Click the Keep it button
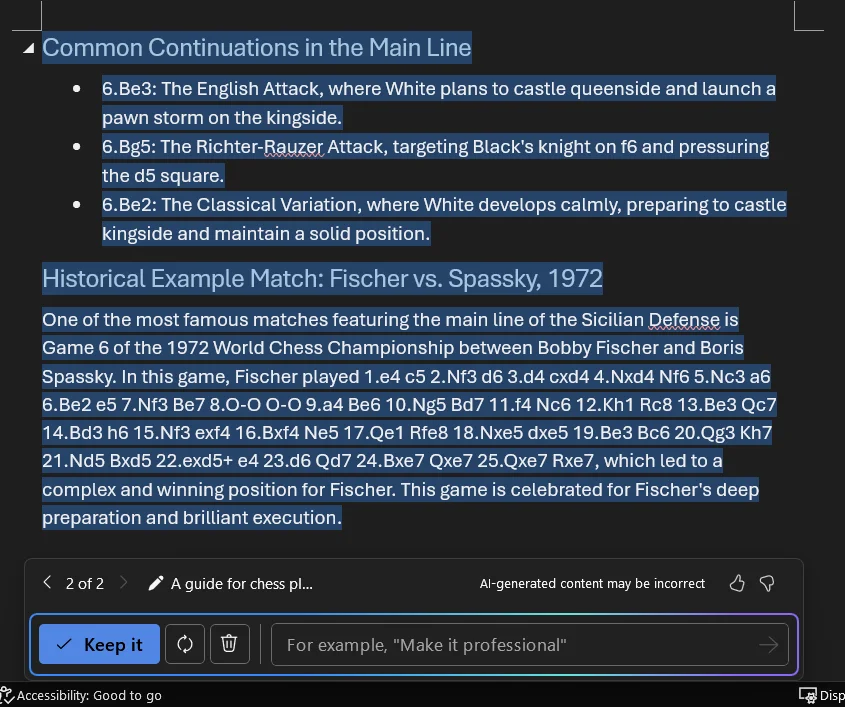The image size is (845, 707). 99,644
